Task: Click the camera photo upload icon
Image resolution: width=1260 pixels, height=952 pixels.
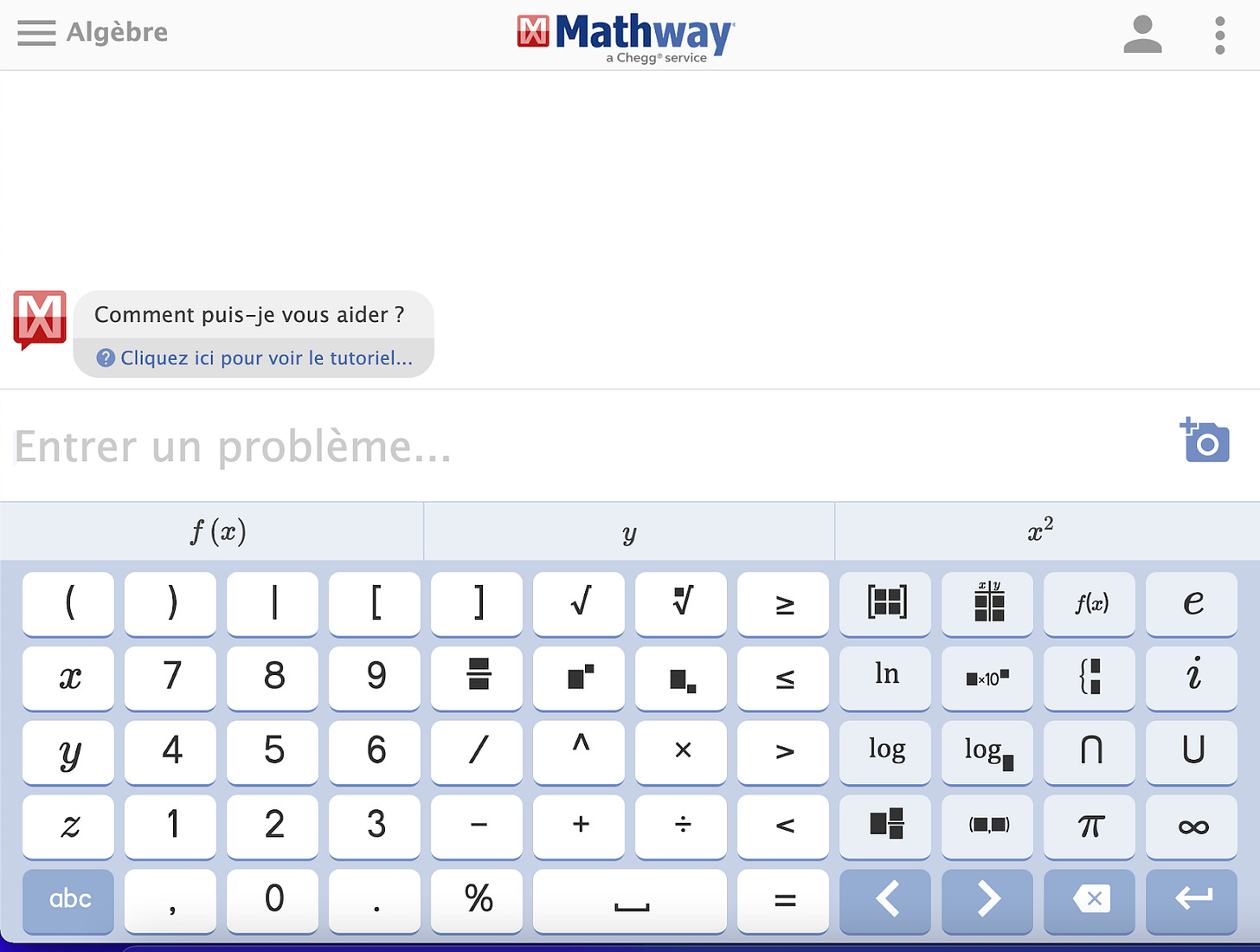Action: [1205, 440]
